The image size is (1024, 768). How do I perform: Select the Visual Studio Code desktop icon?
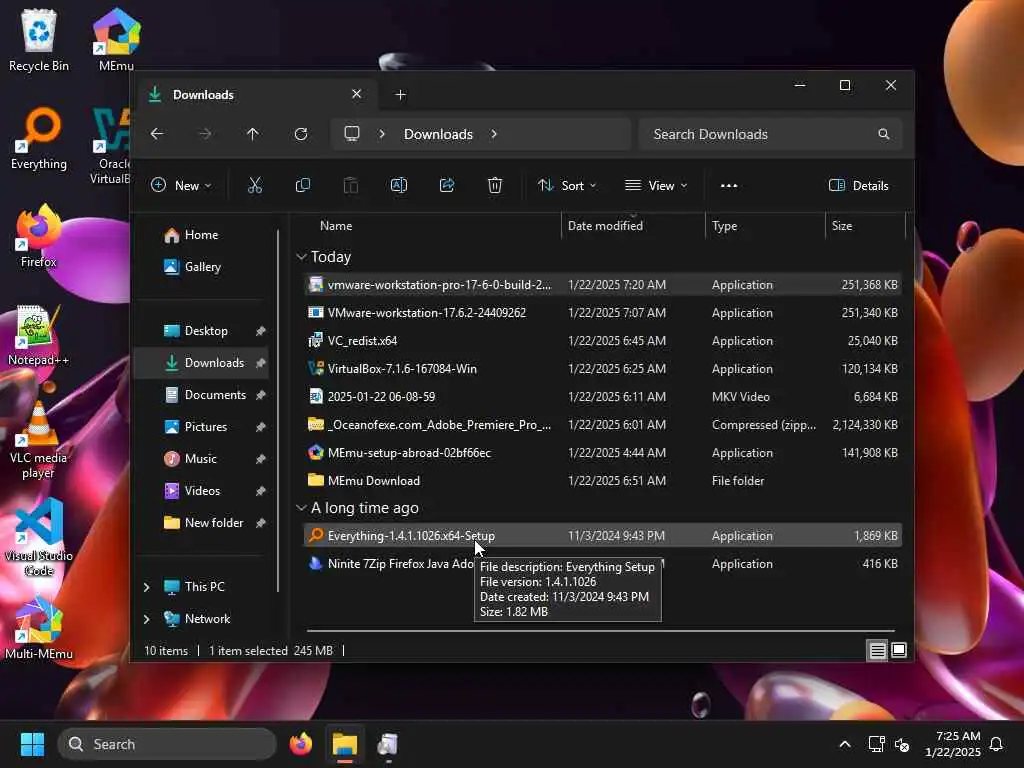click(39, 537)
